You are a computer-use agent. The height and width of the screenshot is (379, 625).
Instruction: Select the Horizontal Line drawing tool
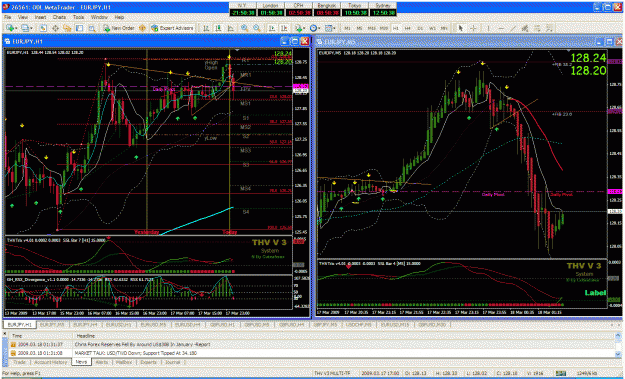(x=501, y=28)
